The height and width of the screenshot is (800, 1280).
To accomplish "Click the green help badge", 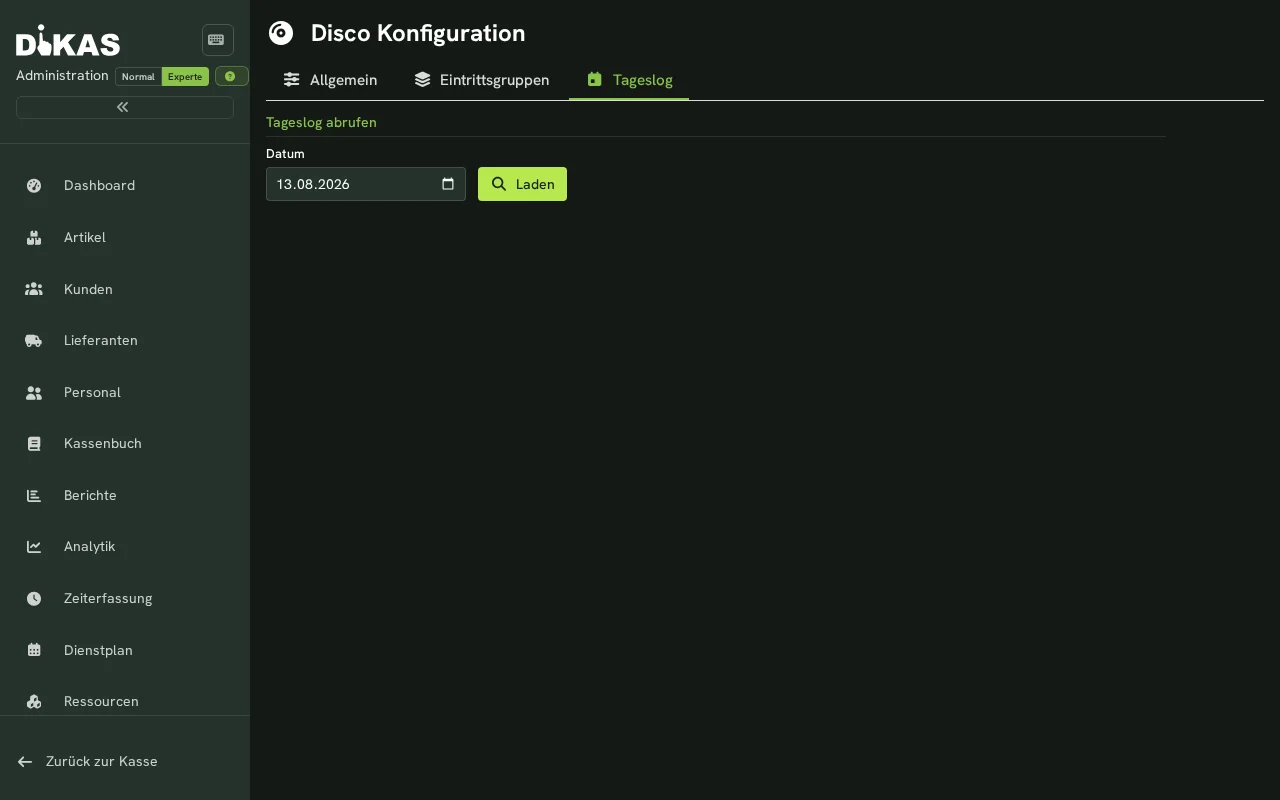I will pos(231,76).
